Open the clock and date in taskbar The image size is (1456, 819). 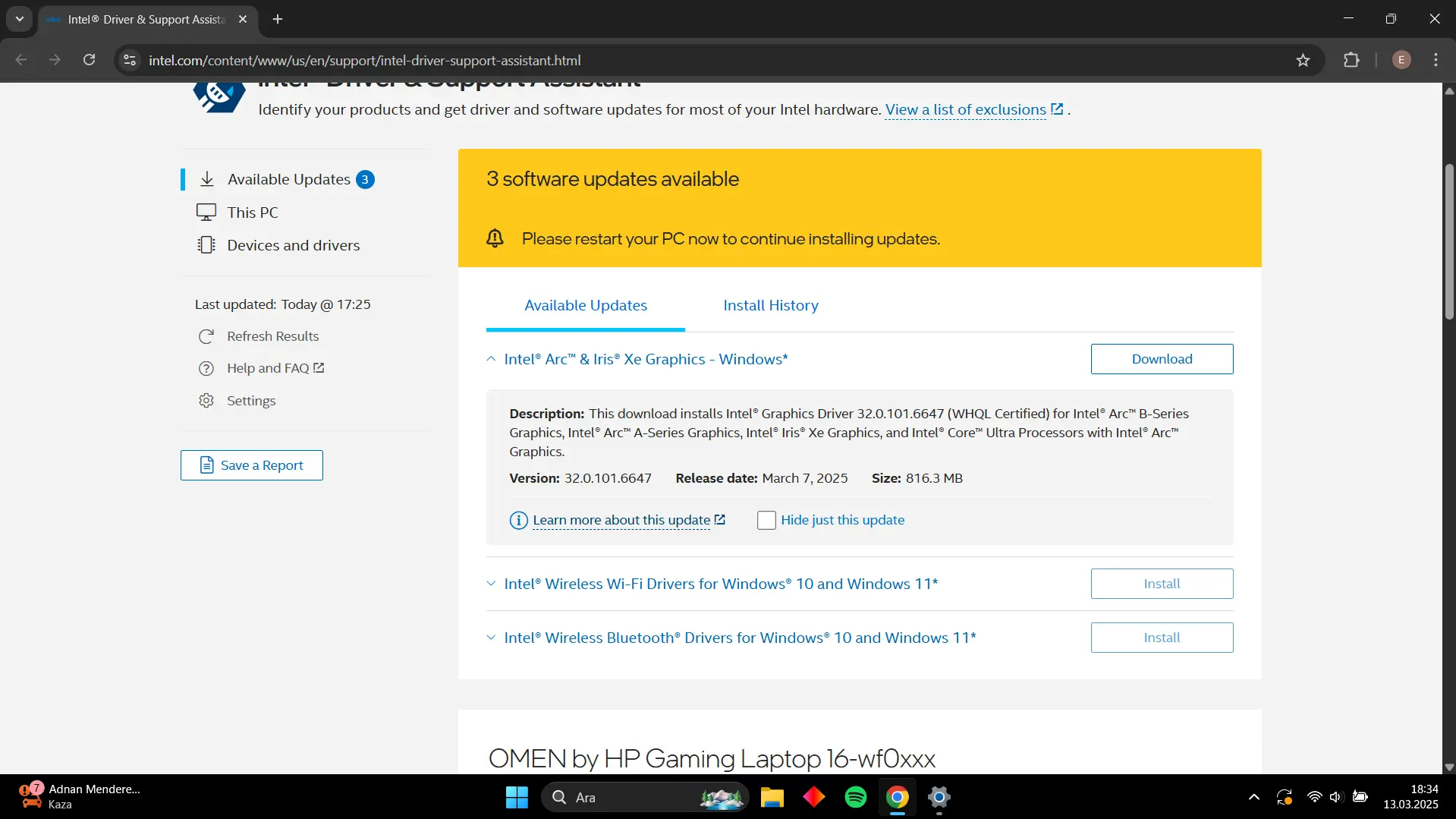coord(1410,797)
